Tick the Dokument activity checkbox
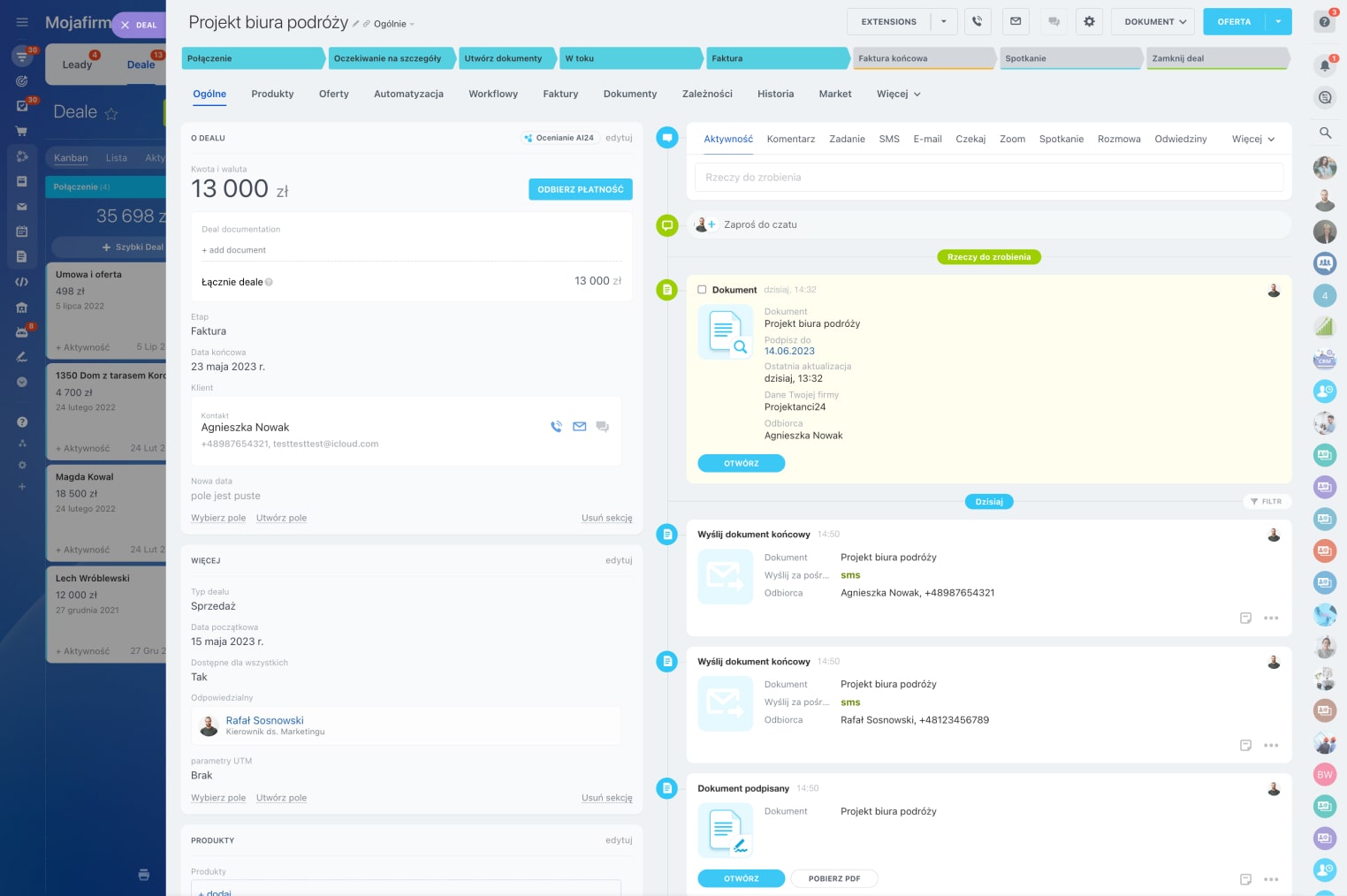 (x=702, y=290)
